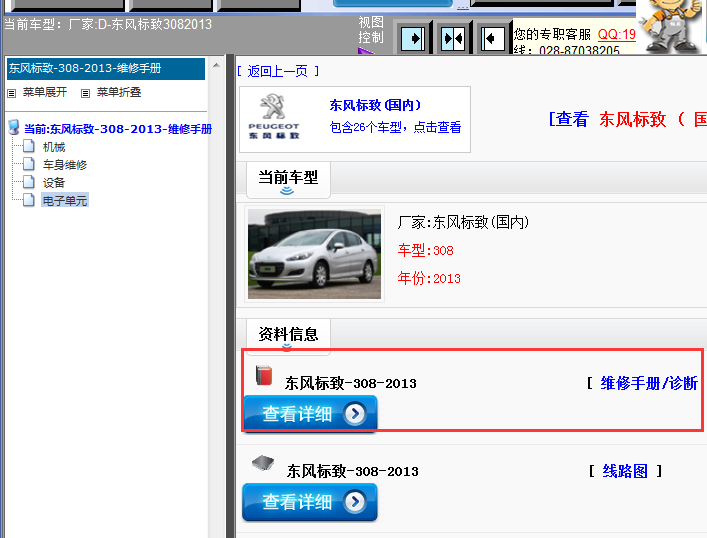Click the mechanic mascot icon

click(670, 25)
